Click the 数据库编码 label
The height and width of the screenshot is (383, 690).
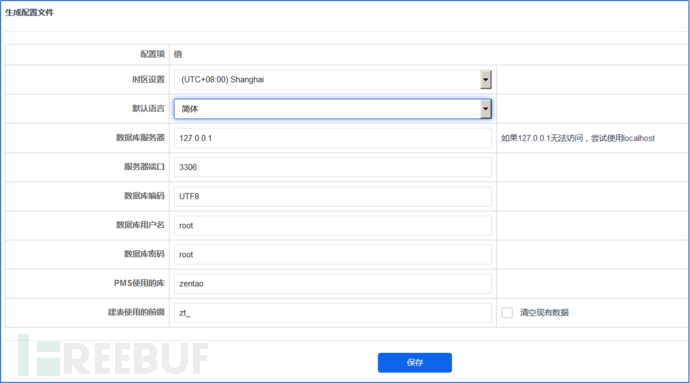tap(144, 196)
